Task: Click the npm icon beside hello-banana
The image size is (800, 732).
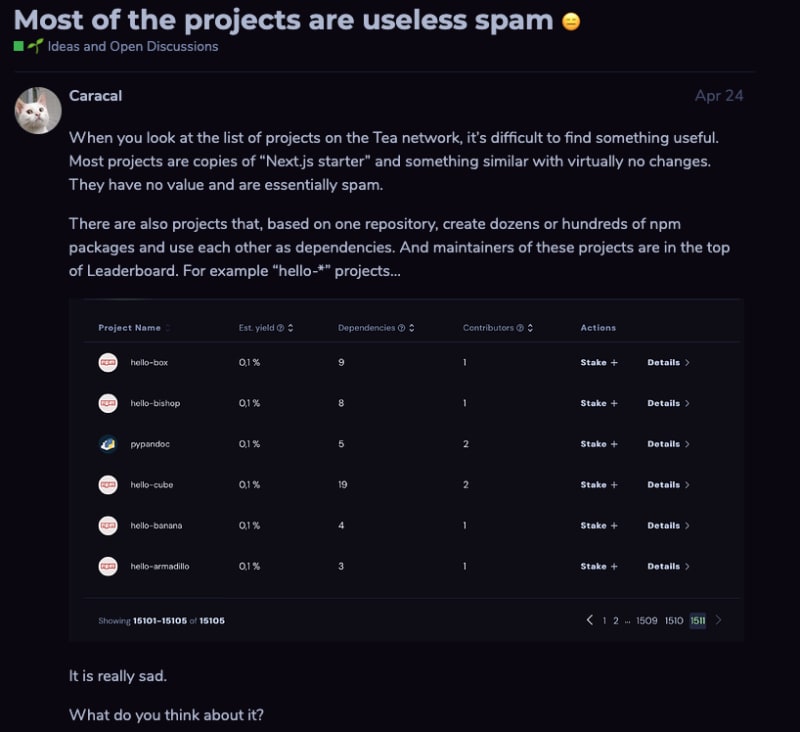Action: (107, 525)
